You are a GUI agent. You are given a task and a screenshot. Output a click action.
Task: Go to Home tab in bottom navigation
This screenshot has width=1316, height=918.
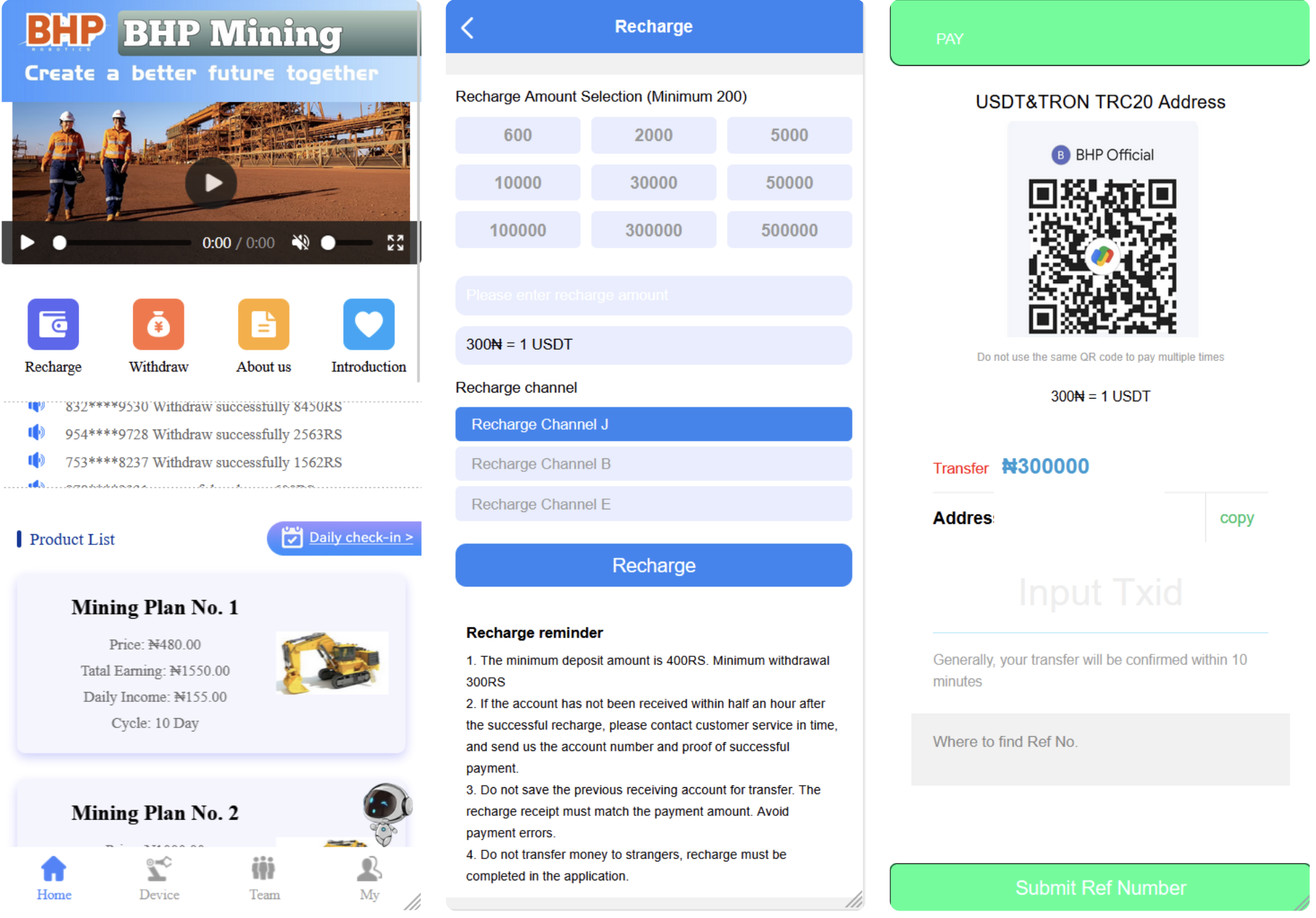coord(54,878)
